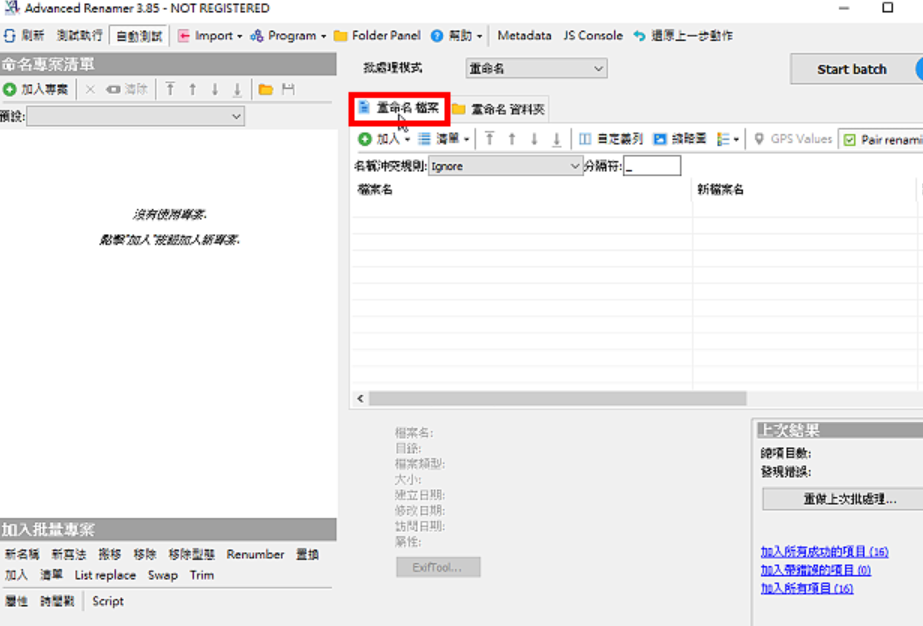Viewport: 923px width, 626px height.
Task: Add a Timestamp (時間戳) method
Action: coord(57,601)
